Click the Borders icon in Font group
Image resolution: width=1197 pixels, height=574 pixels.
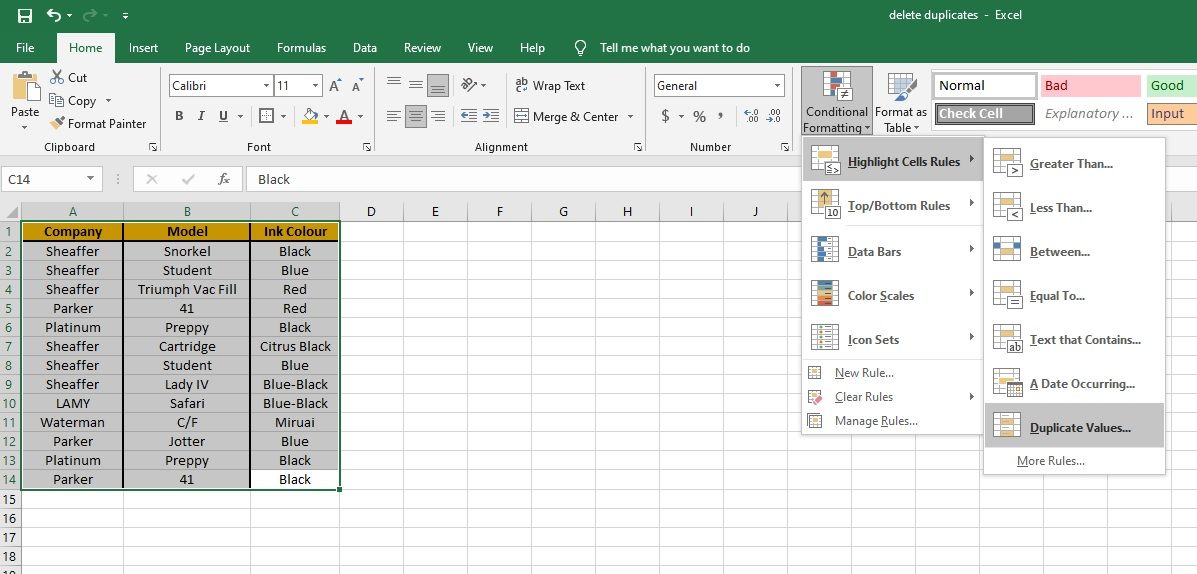[x=265, y=116]
